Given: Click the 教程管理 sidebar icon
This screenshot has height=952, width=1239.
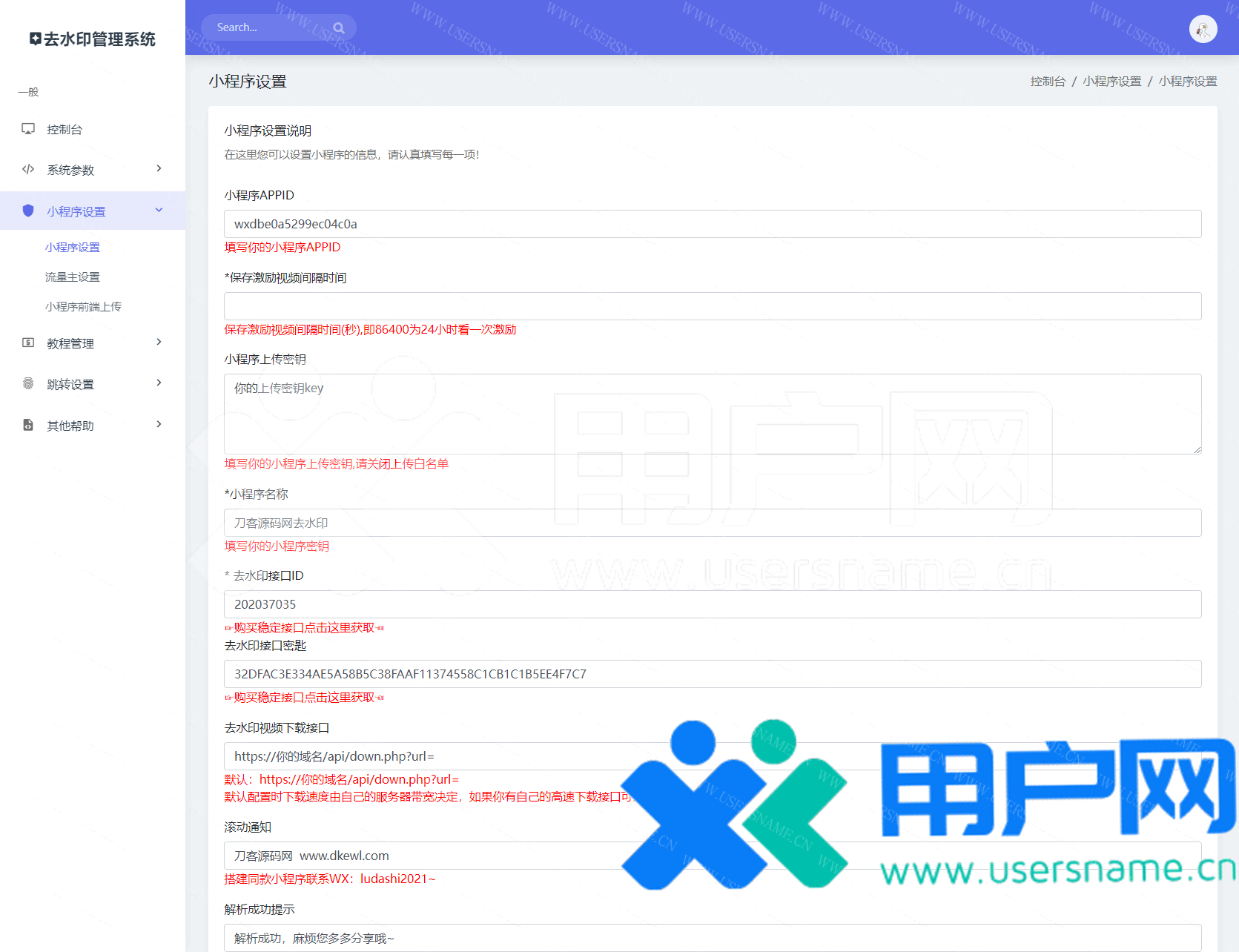Looking at the screenshot, I should [x=28, y=343].
